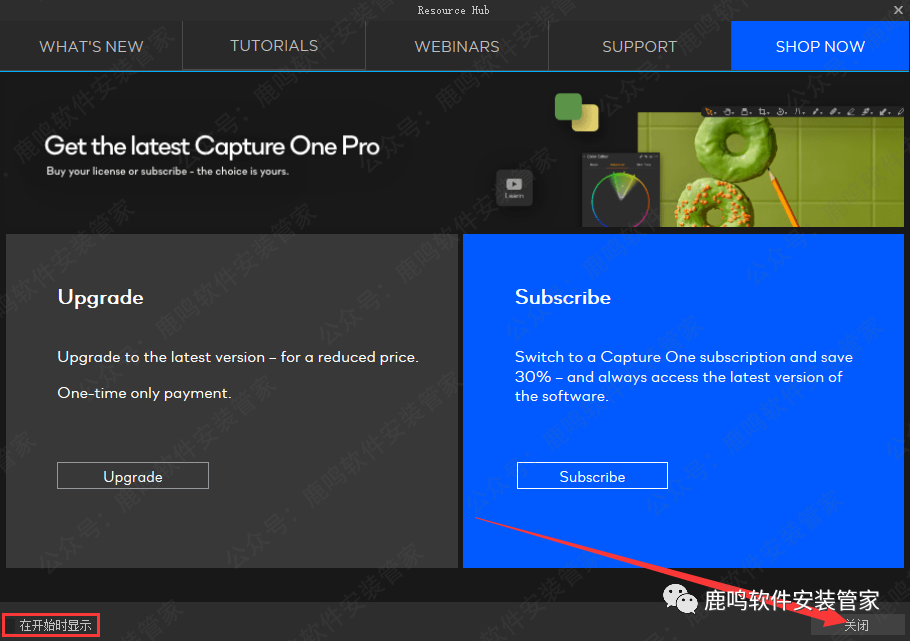The width and height of the screenshot is (910, 641).
Task: Select the orange pointer cursor tool icon
Action: [x=709, y=111]
